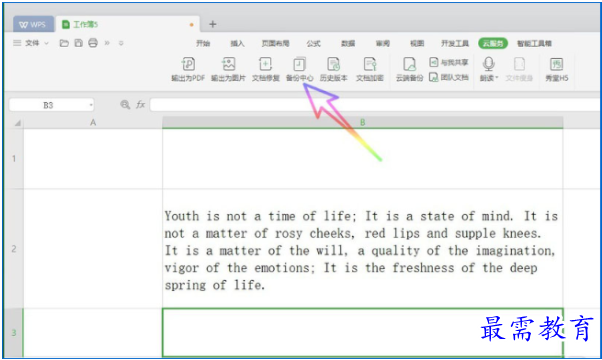Click the open folder icon in quick toolbar
This screenshot has height=360, width=602.
coord(64,43)
